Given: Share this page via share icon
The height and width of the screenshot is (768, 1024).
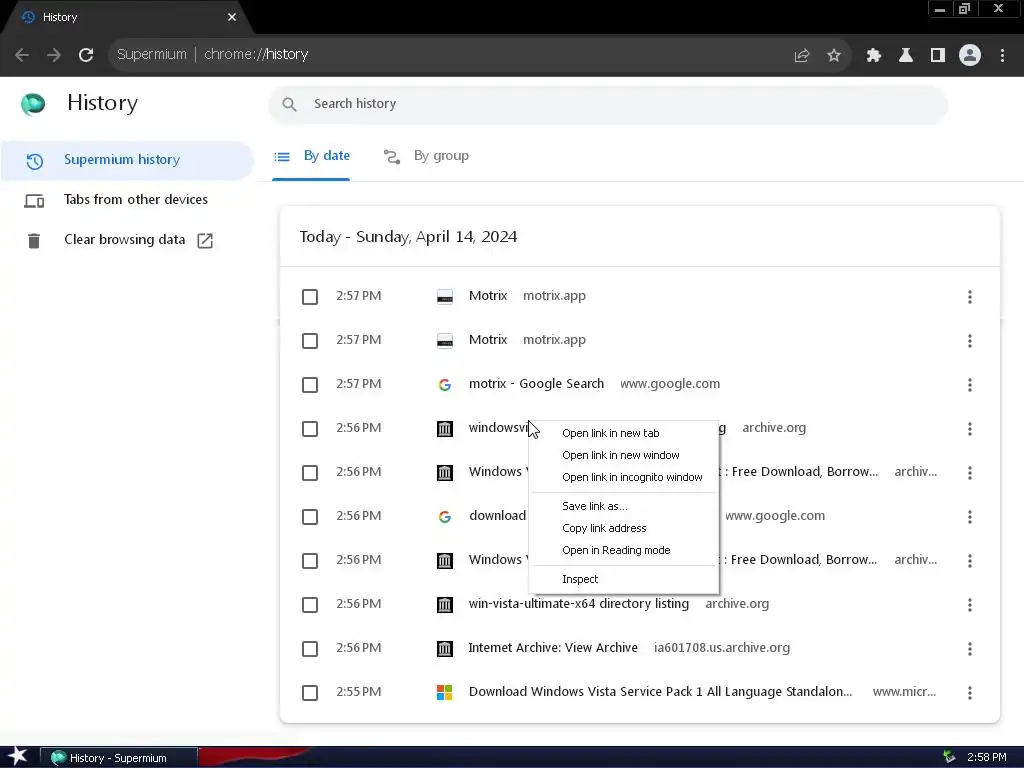Looking at the screenshot, I should [x=801, y=56].
